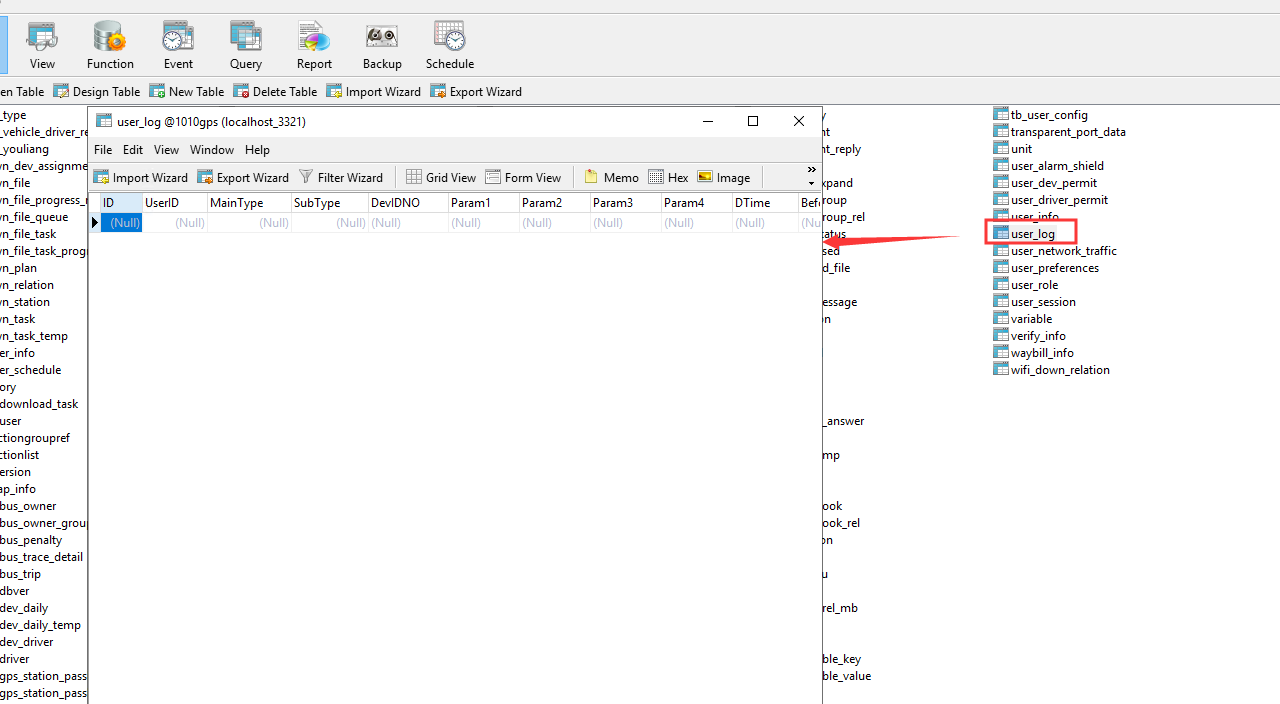Click the row indicator arrow in grid

(x=95, y=223)
